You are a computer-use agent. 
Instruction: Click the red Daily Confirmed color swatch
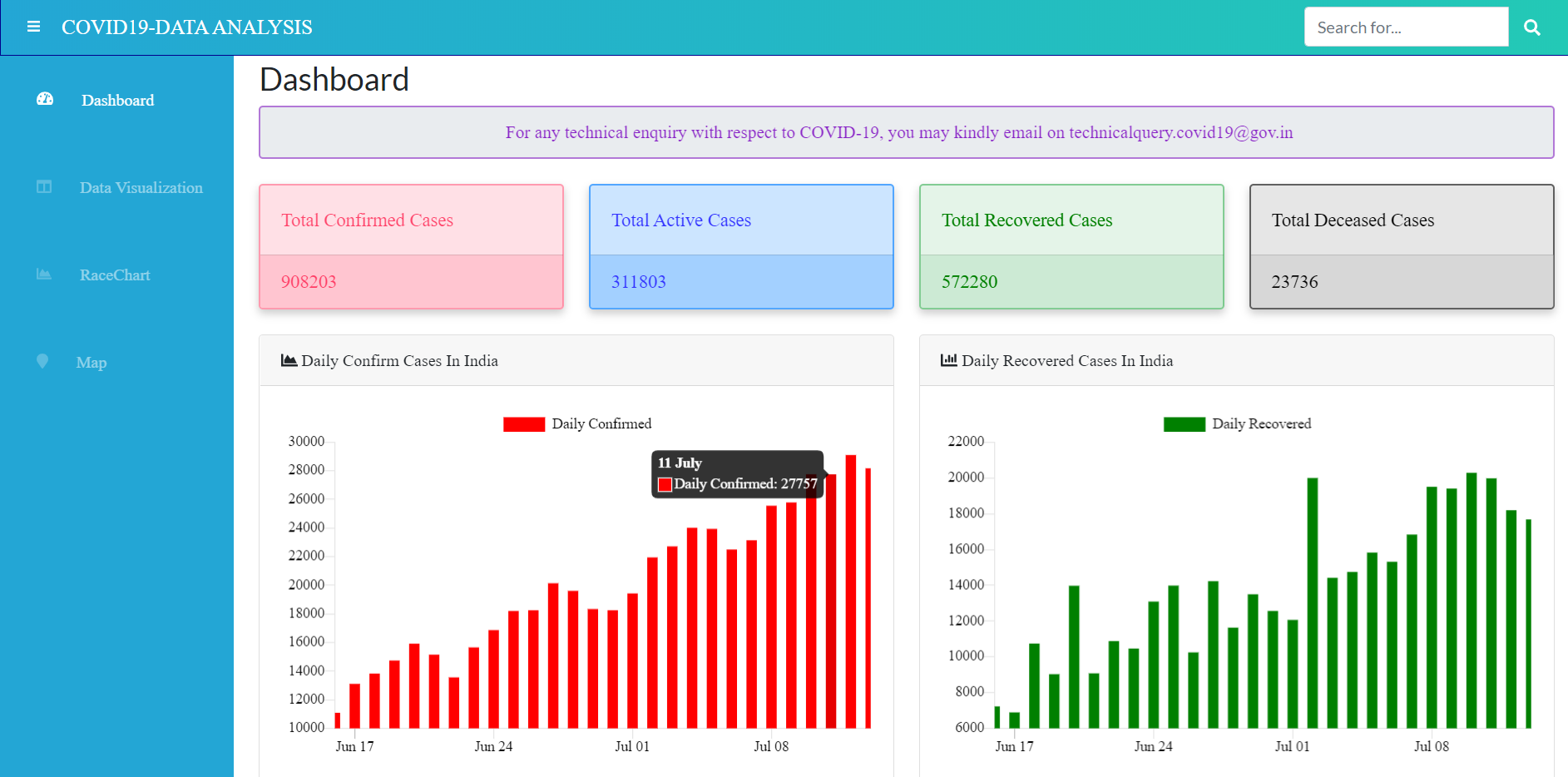[524, 423]
